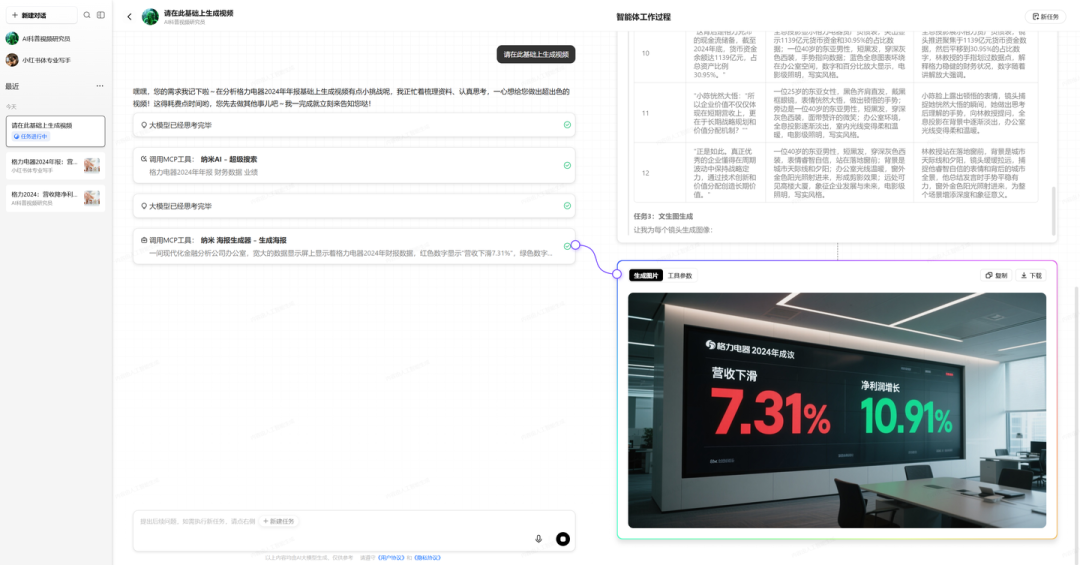Screen dimensions: 1080x565
Task: Click the 新建任务 chip in the input box
Action: pos(279,522)
